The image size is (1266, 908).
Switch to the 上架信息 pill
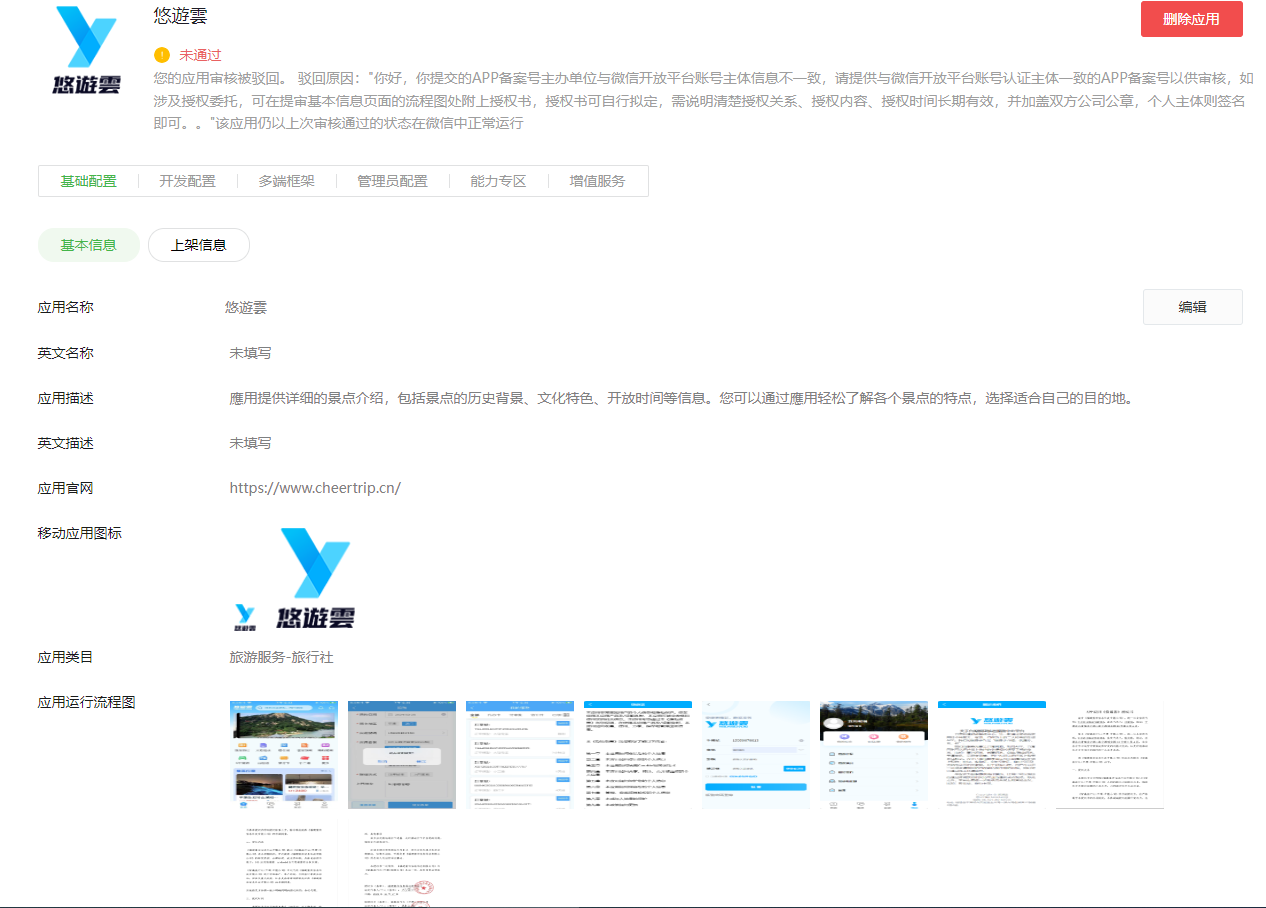pyautogui.click(x=198, y=245)
